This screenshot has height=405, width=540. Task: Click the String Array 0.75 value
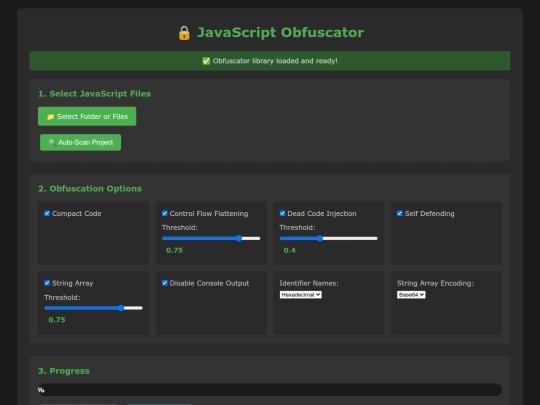(57, 320)
